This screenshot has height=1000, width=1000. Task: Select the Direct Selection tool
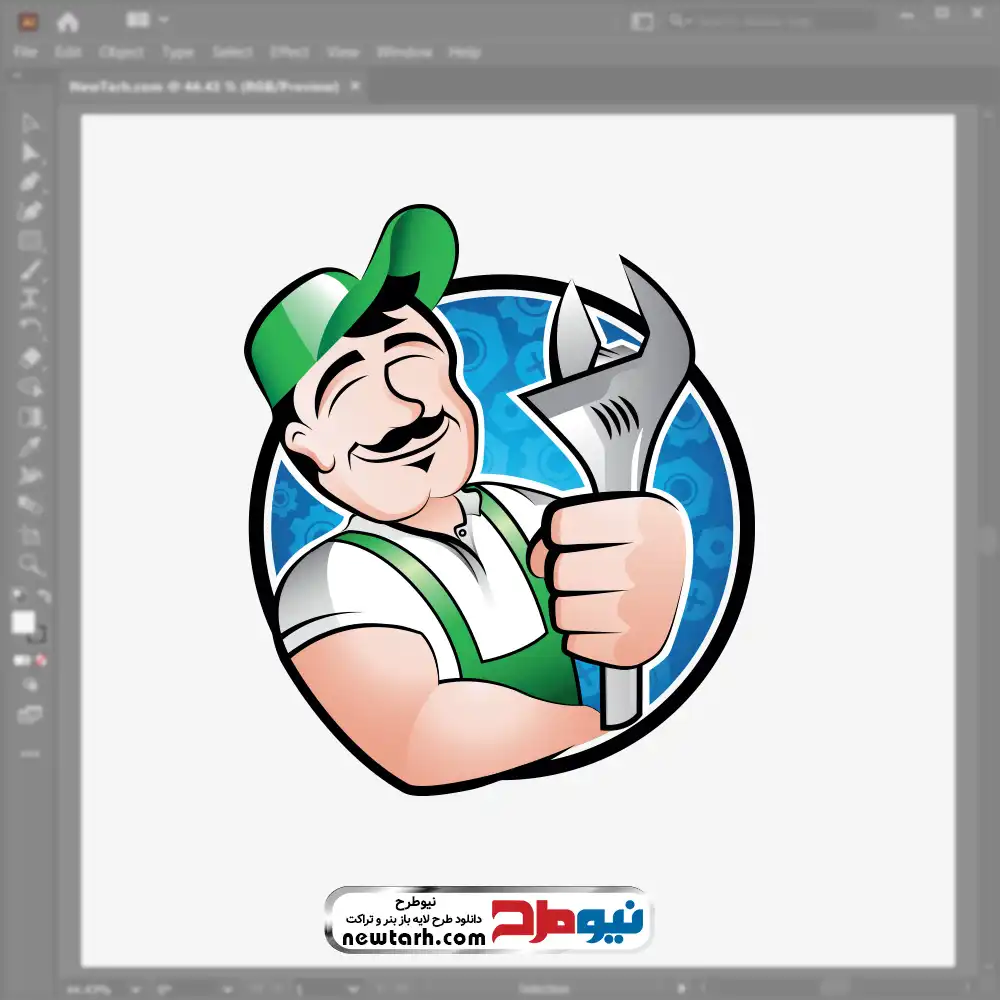click(x=30, y=153)
